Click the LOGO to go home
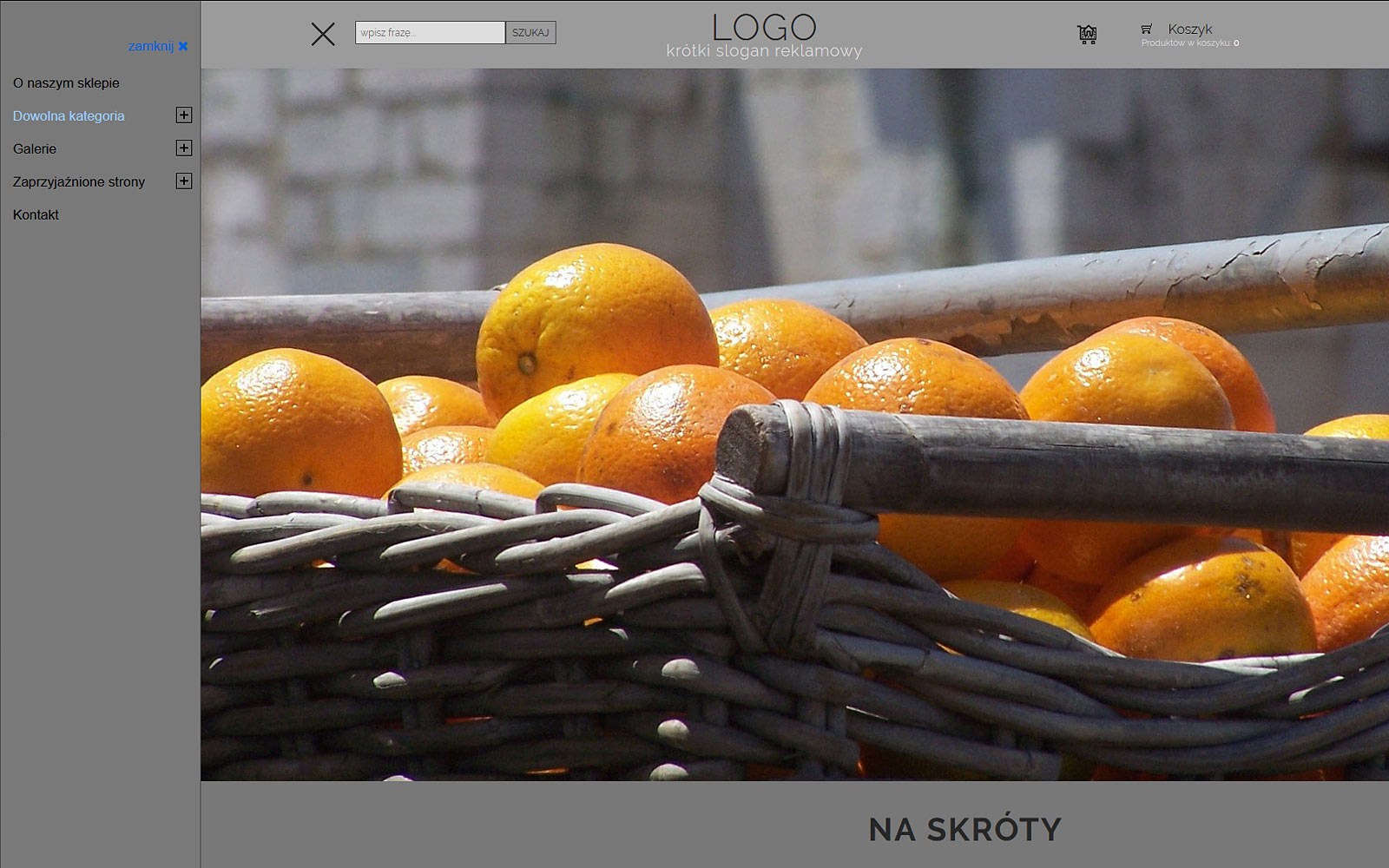The image size is (1389, 868). click(764, 27)
